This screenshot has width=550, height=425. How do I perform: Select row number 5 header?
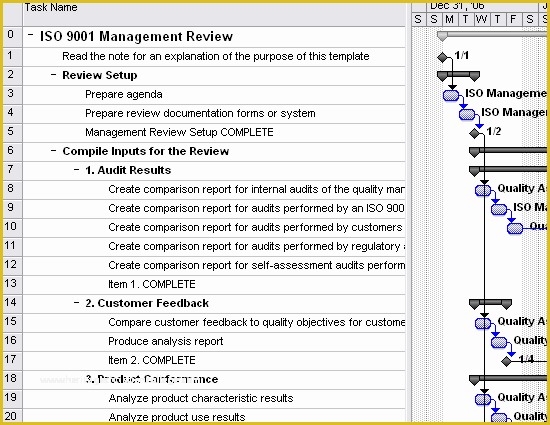pyautogui.click(x=12, y=132)
